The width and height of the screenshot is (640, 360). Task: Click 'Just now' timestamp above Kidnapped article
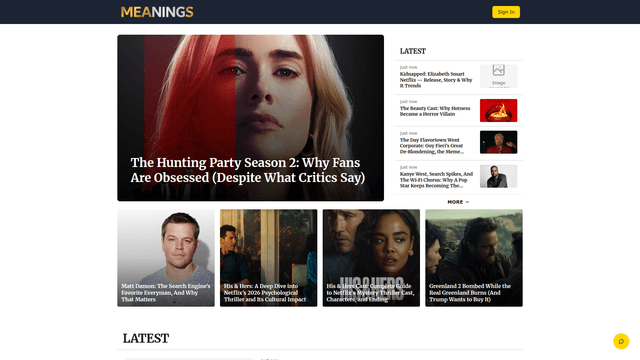[x=408, y=67]
